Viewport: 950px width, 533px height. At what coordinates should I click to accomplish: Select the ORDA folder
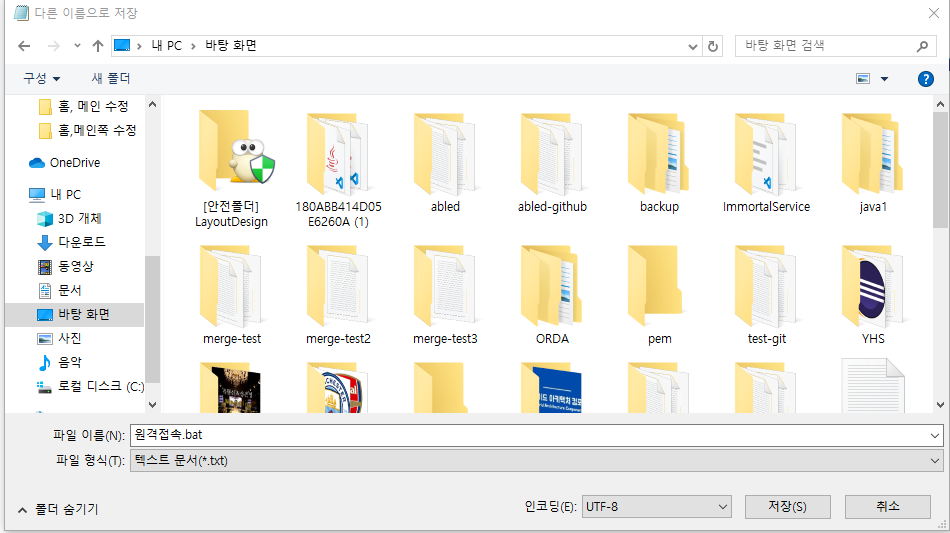[x=552, y=295]
